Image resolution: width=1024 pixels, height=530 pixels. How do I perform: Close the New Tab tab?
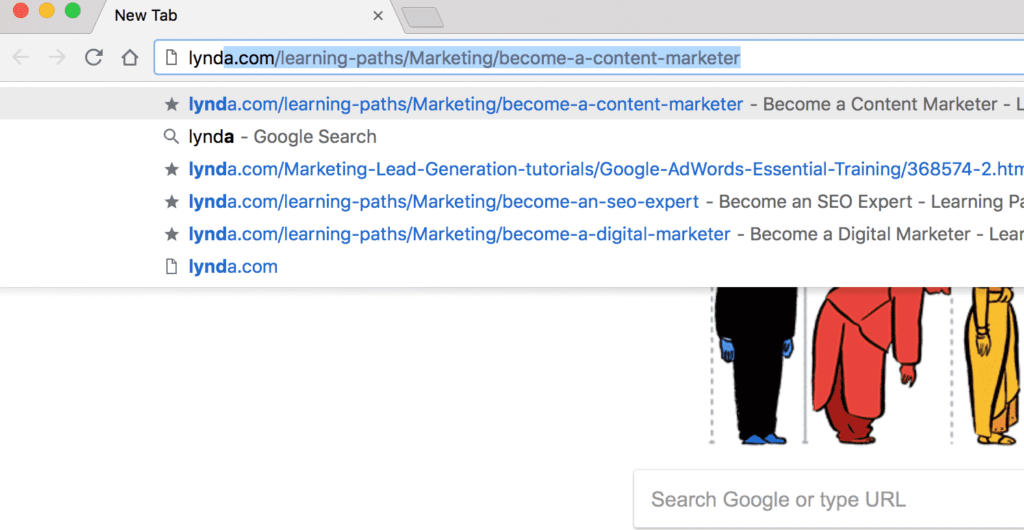[378, 16]
